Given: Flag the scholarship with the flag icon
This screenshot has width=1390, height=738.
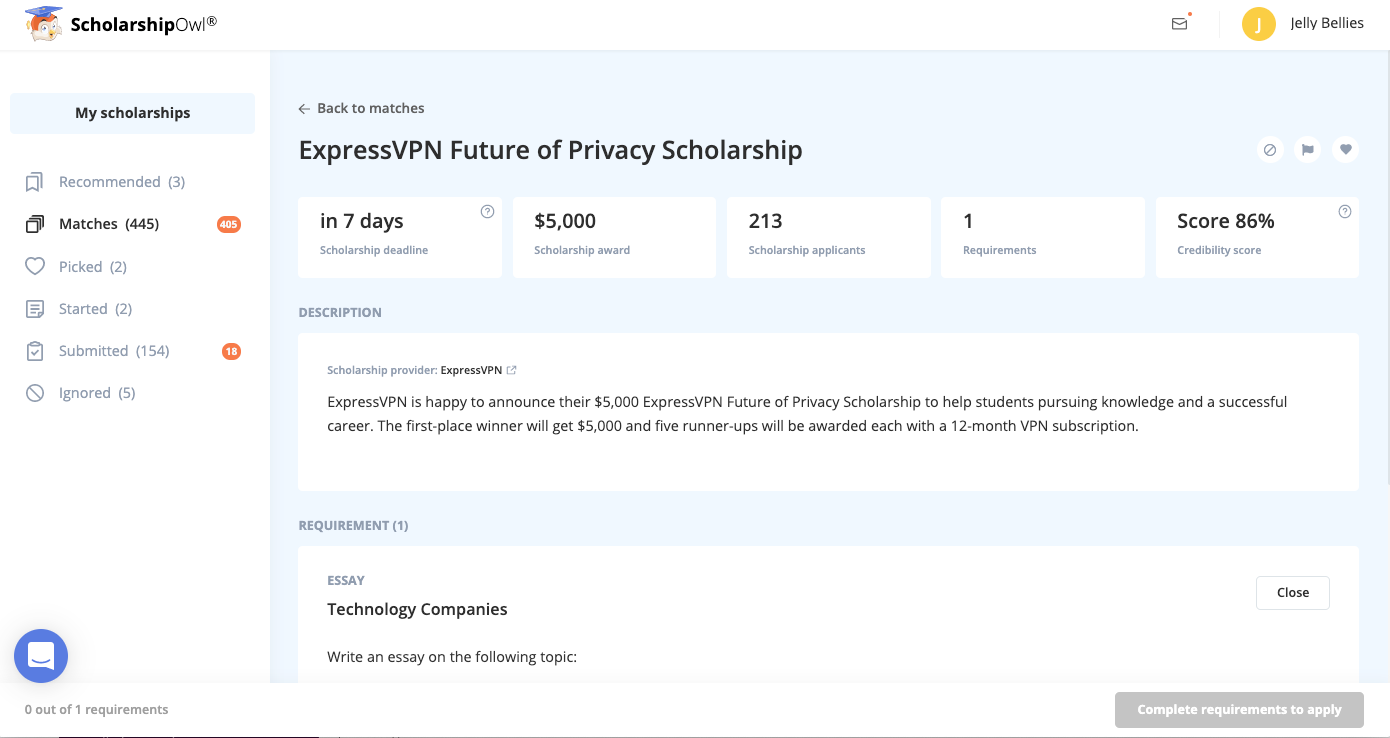Looking at the screenshot, I should point(1307,150).
